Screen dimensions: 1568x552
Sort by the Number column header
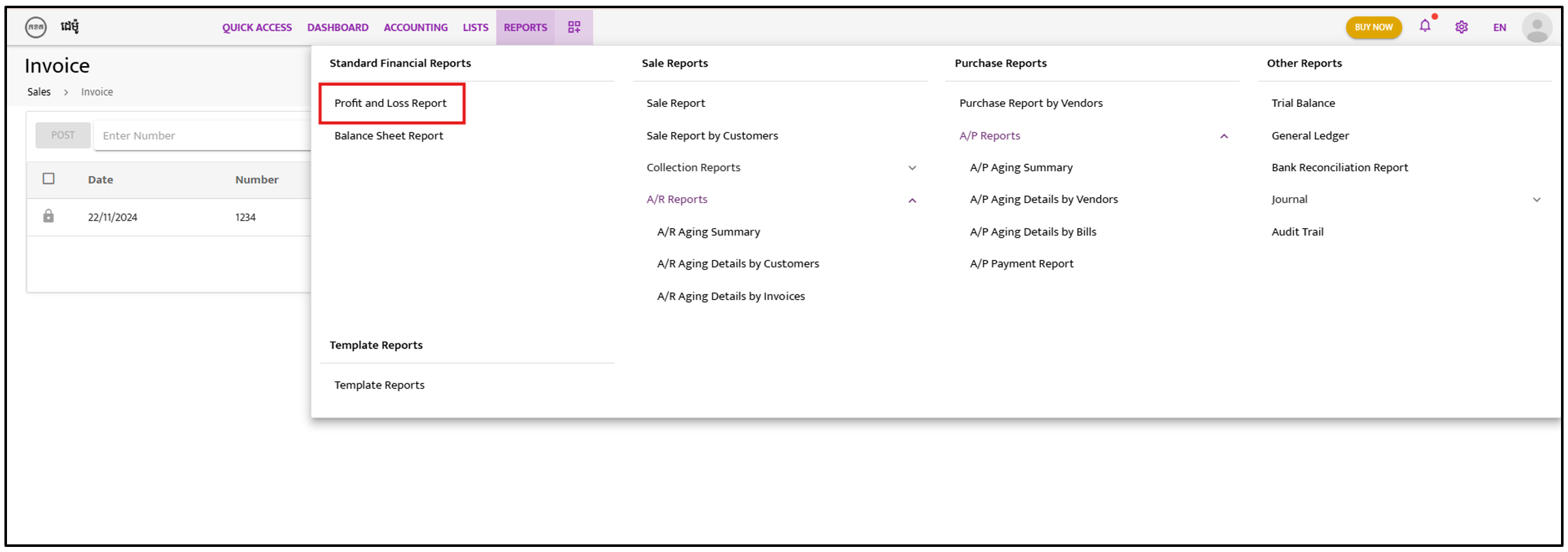[257, 180]
